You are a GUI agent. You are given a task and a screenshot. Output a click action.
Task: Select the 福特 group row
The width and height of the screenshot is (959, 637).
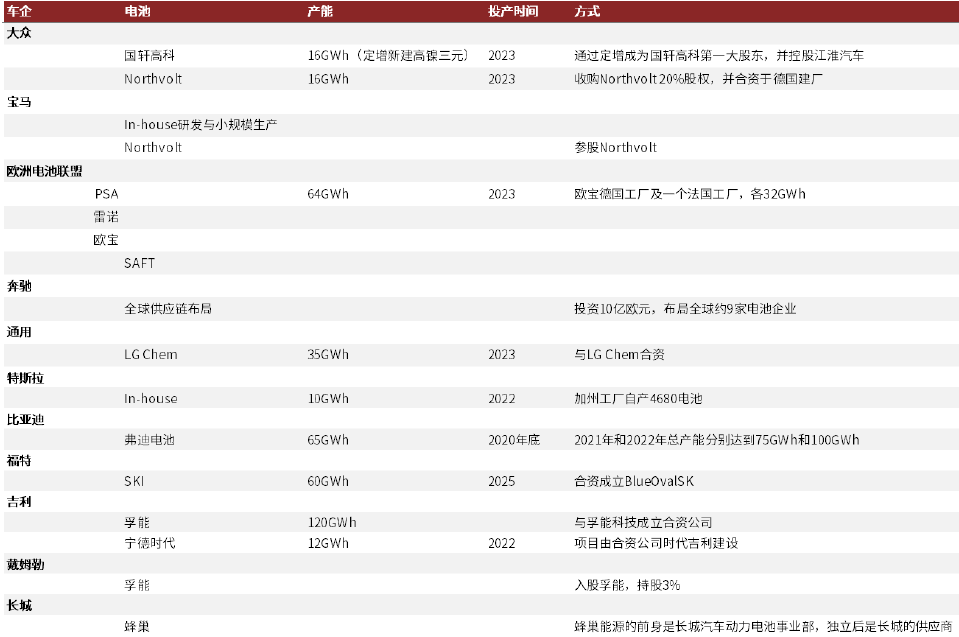[x=481, y=460]
